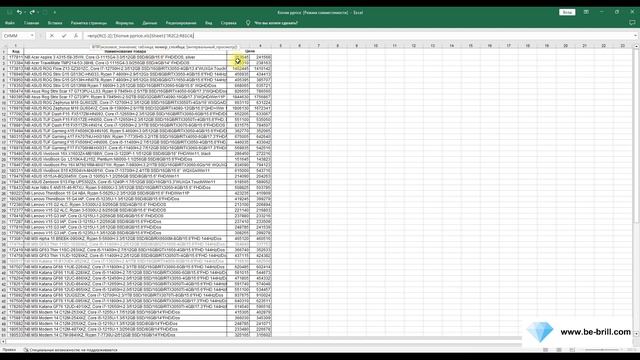Open the Comments icon below the window buttons
The width and height of the screenshot is (640, 360).
click(x=632, y=23)
